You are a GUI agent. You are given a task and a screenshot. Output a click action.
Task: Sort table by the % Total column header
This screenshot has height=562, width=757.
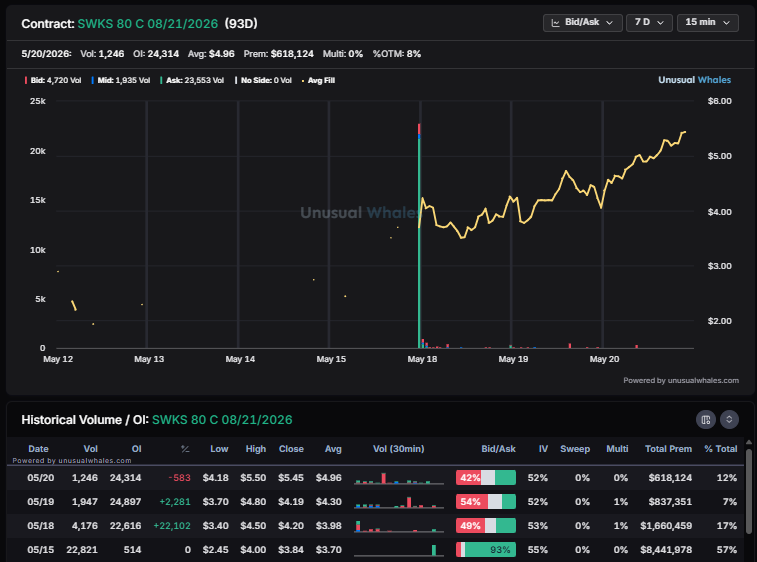[x=720, y=449]
